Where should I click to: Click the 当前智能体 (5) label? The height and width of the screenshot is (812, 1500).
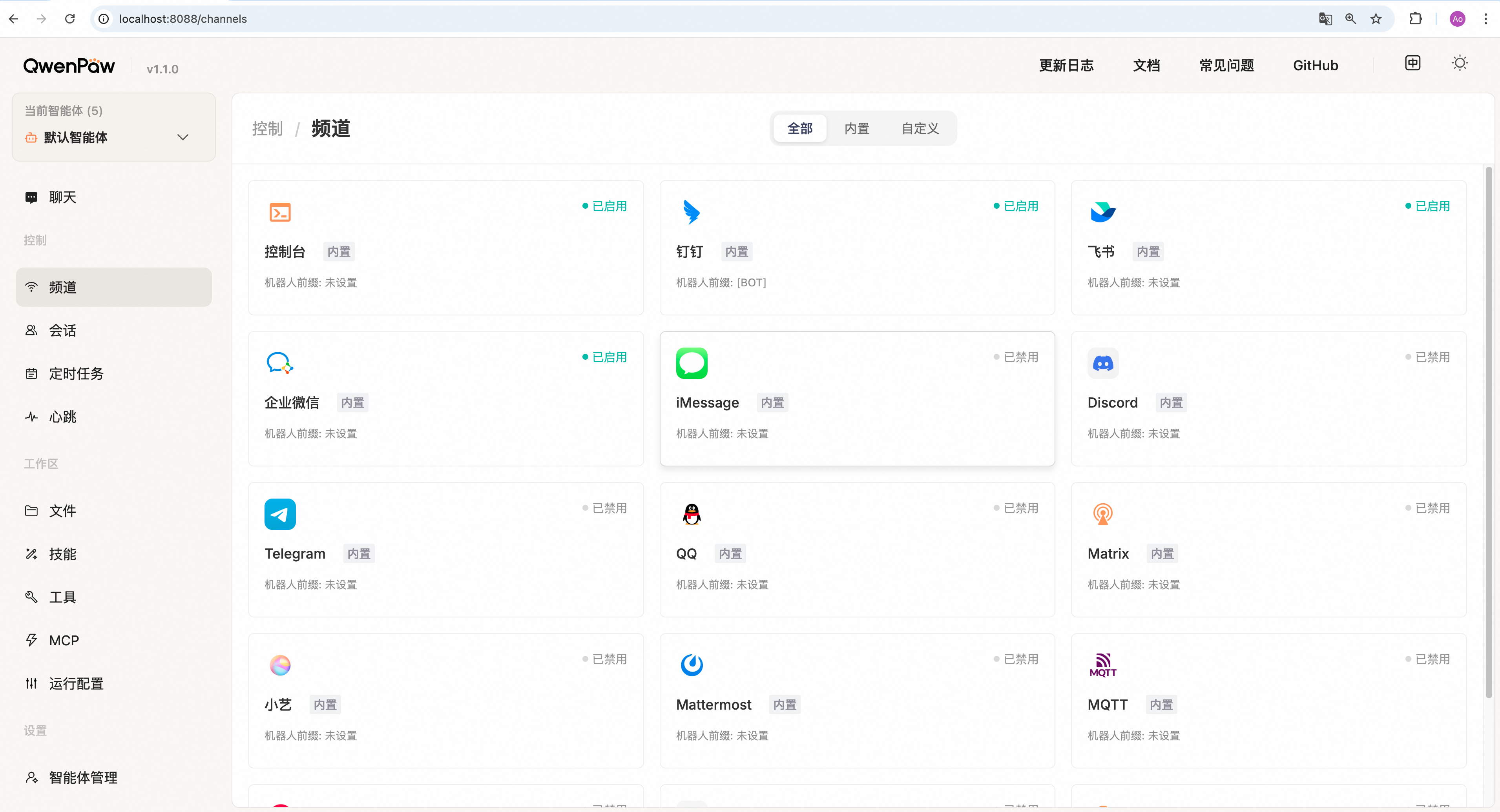click(64, 111)
